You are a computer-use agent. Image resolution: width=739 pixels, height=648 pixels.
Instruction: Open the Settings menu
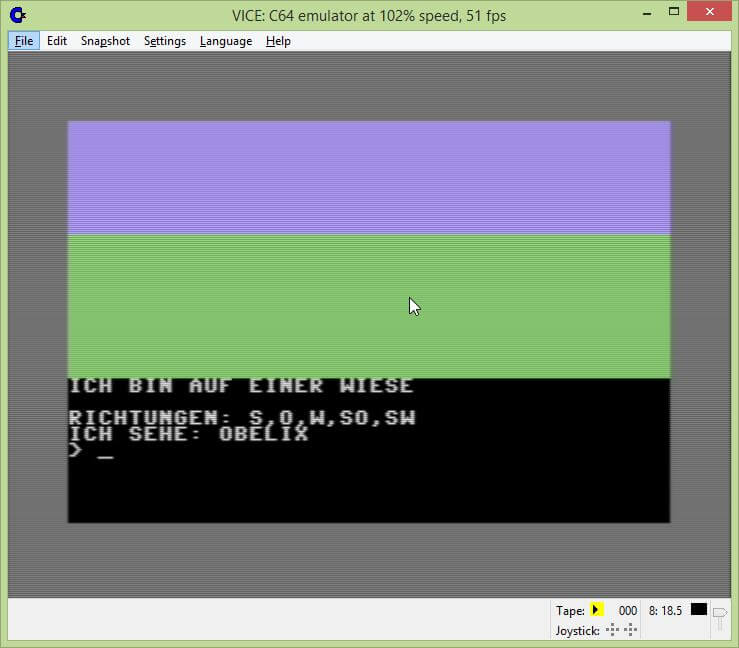point(164,41)
